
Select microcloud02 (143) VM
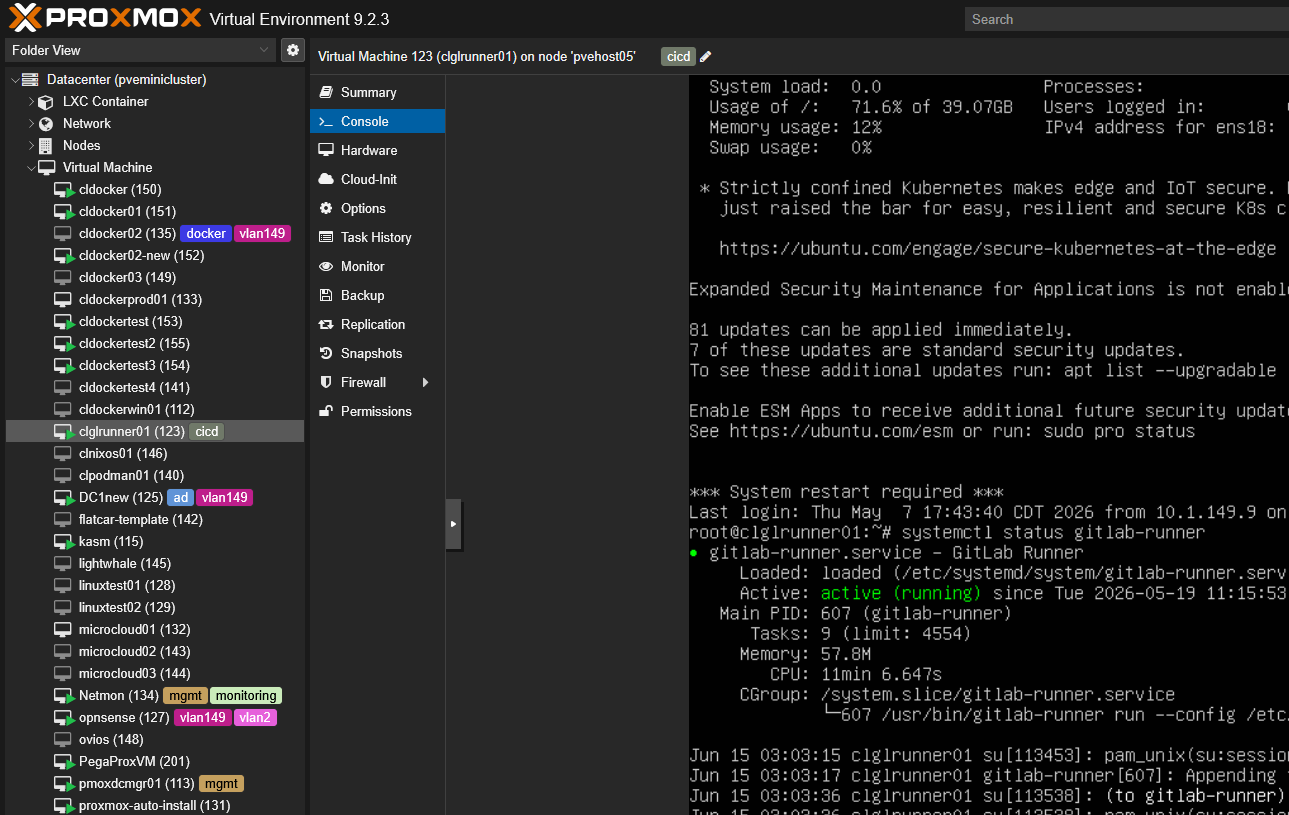155,651
